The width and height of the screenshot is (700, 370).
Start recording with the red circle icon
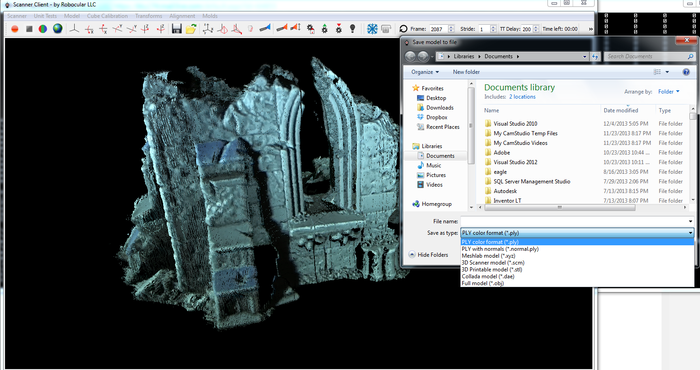pyautogui.click(x=15, y=29)
